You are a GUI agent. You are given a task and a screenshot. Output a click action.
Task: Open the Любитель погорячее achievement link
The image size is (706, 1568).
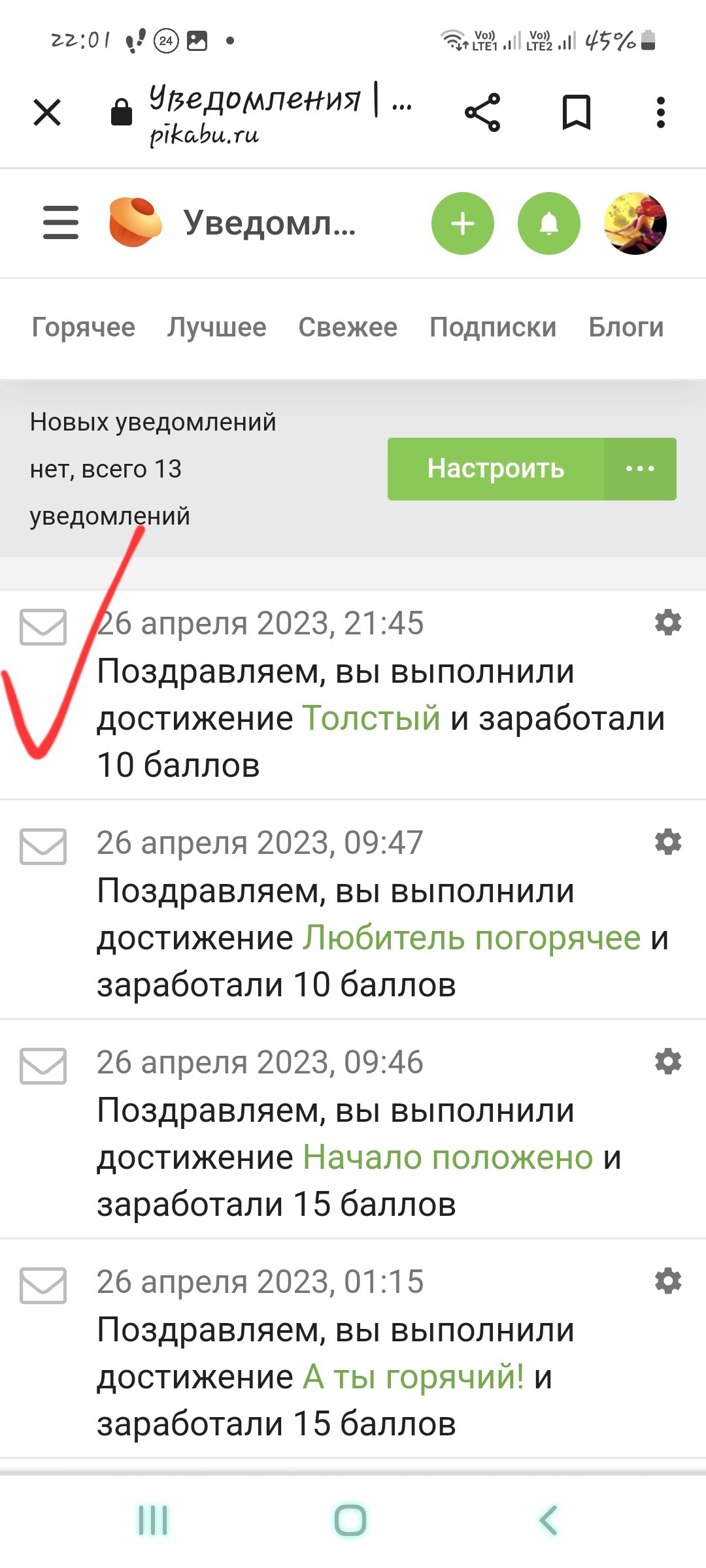point(471,938)
